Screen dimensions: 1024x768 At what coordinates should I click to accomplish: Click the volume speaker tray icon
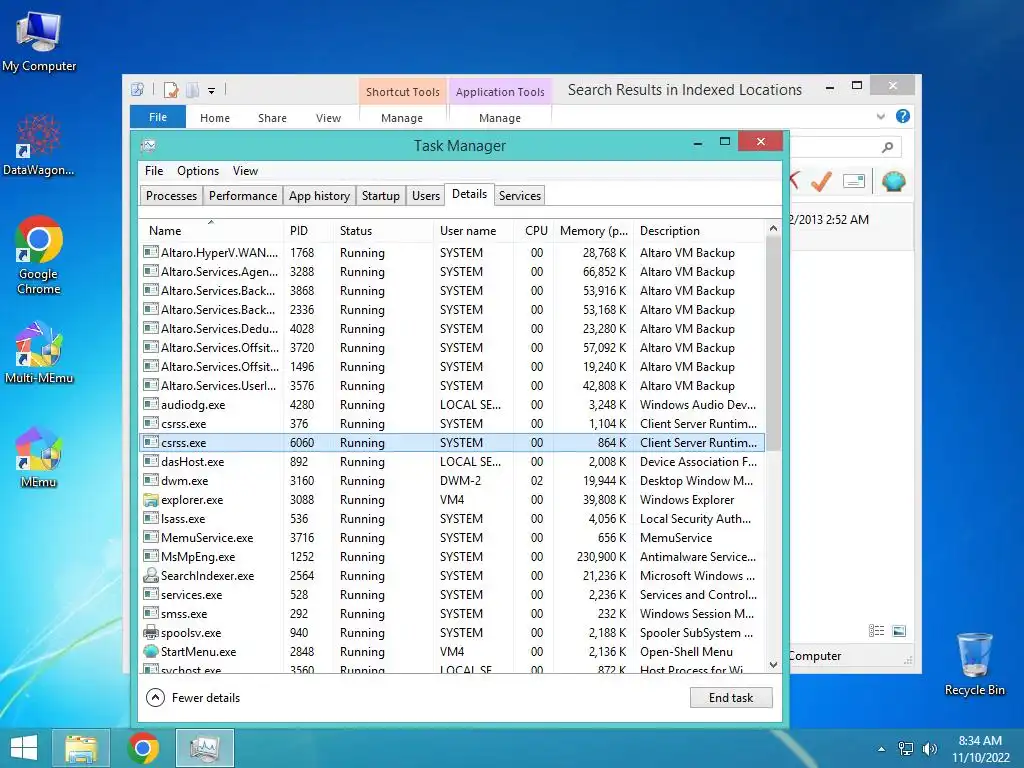point(929,749)
